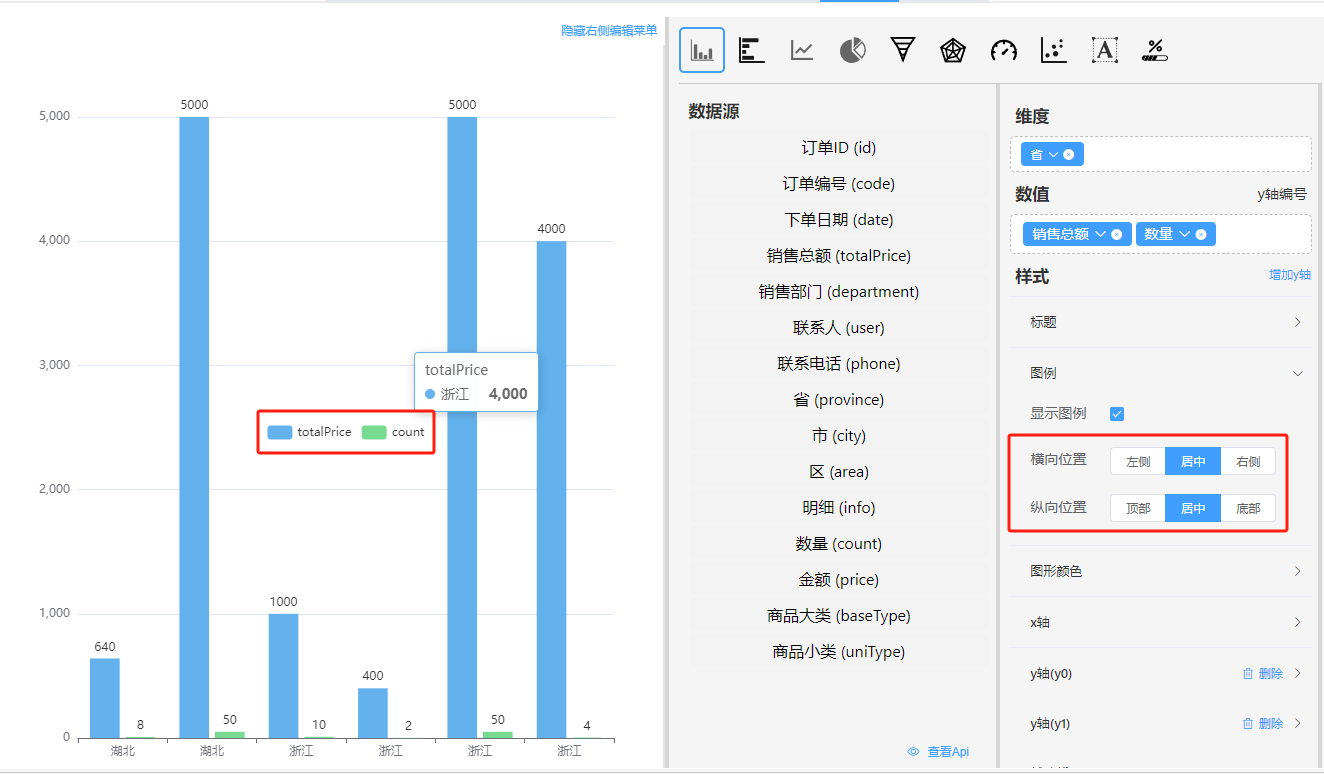Select the percent progress chart icon
Image resolution: width=1324 pixels, height=774 pixels.
(x=1155, y=50)
